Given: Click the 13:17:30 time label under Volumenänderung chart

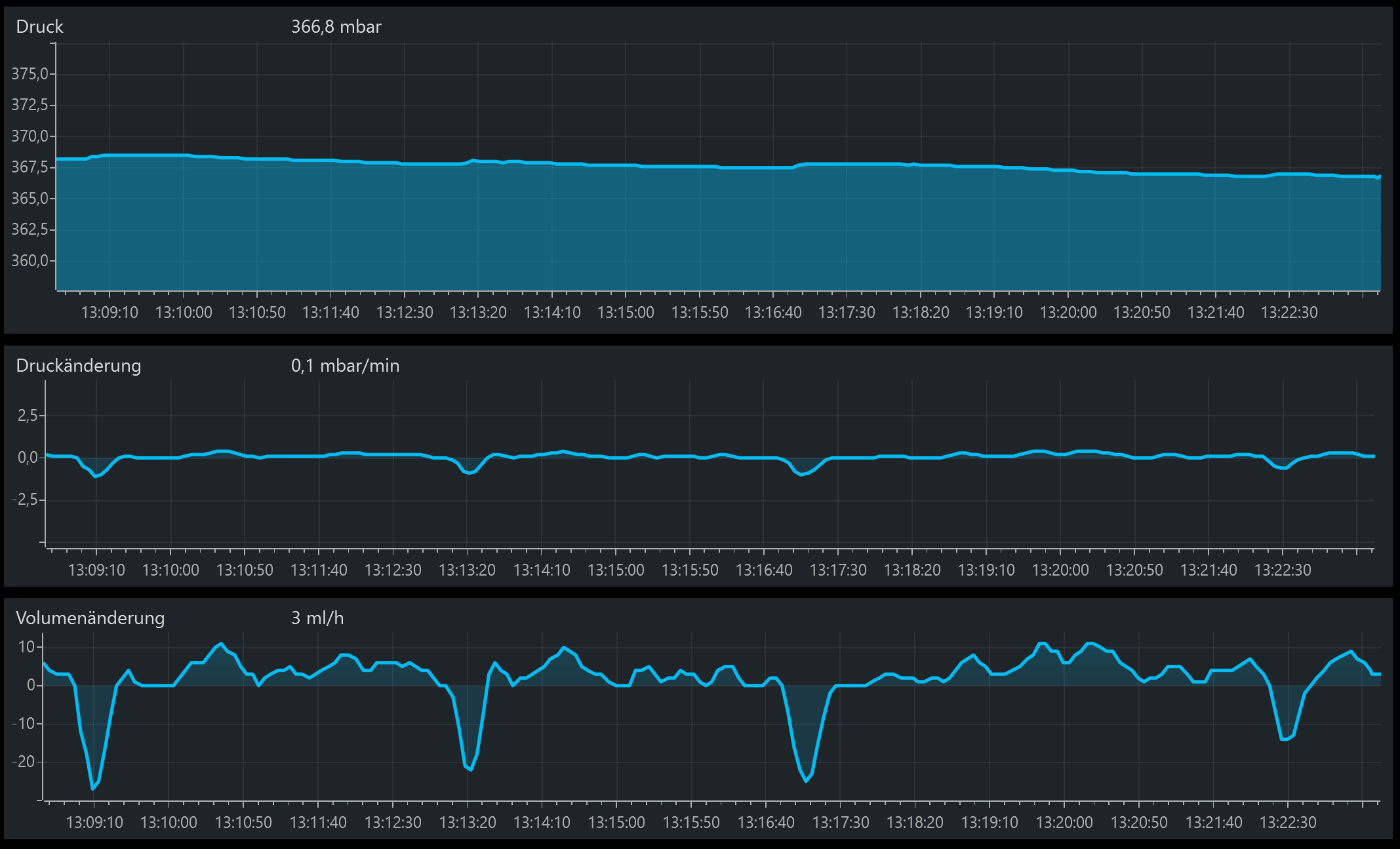Looking at the screenshot, I should [x=841, y=823].
